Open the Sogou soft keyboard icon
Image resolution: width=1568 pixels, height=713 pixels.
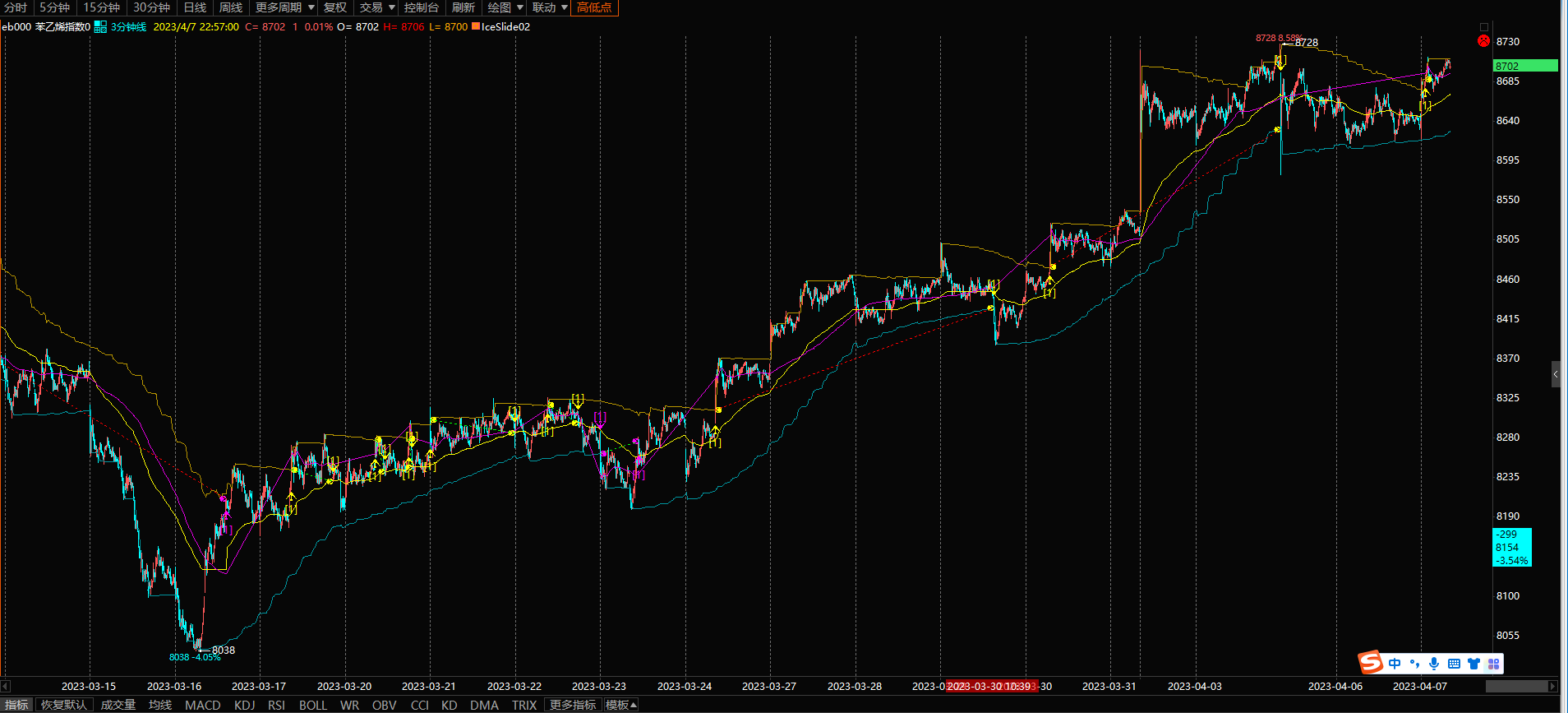(1454, 664)
